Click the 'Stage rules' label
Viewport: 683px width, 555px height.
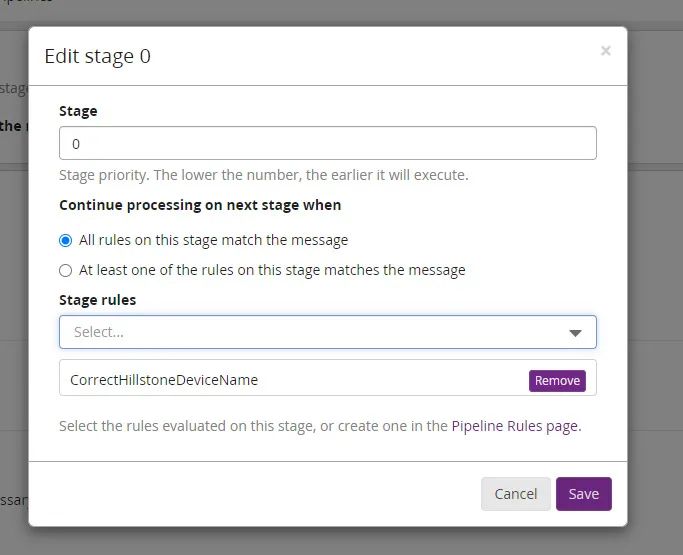click(97, 299)
